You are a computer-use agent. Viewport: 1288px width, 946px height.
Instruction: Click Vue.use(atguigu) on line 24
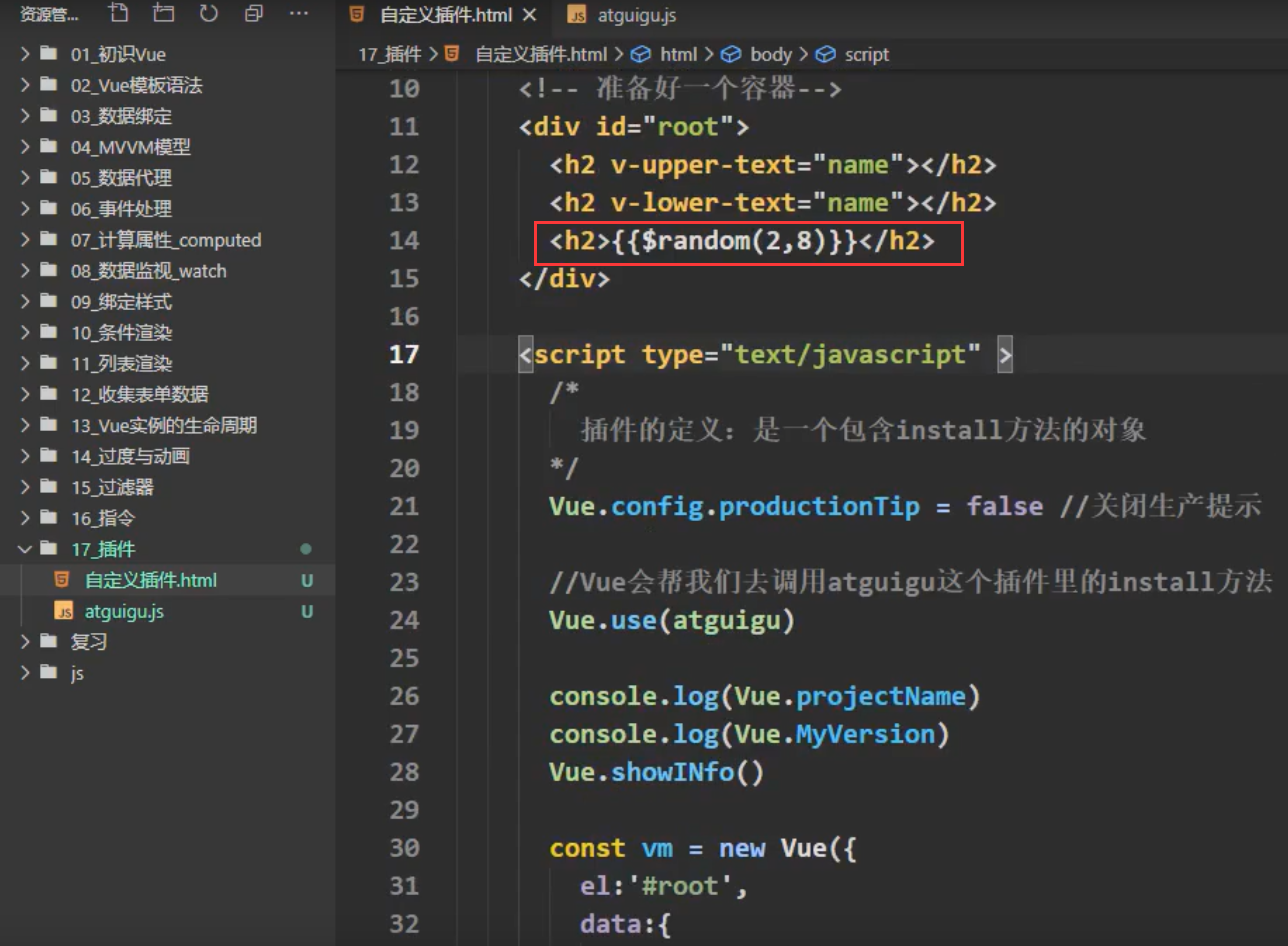(x=672, y=620)
